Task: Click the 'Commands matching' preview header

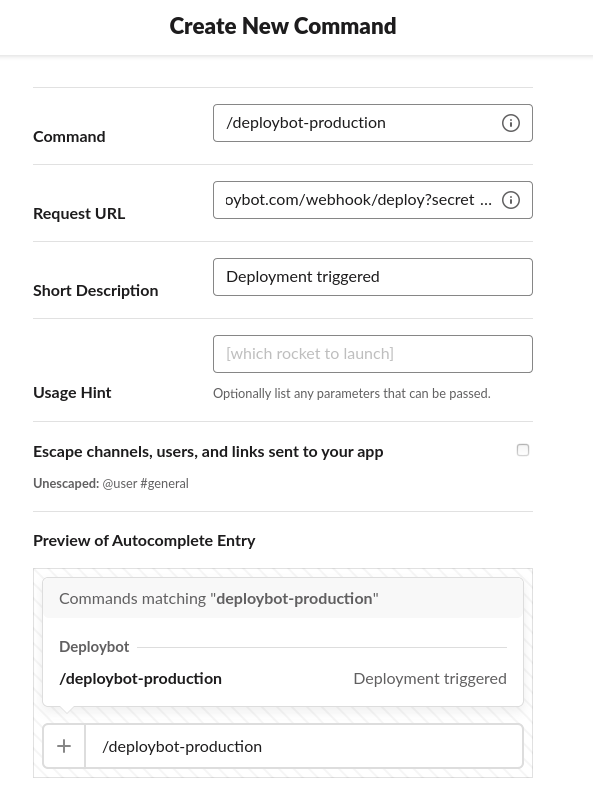Action: pos(283,598)
